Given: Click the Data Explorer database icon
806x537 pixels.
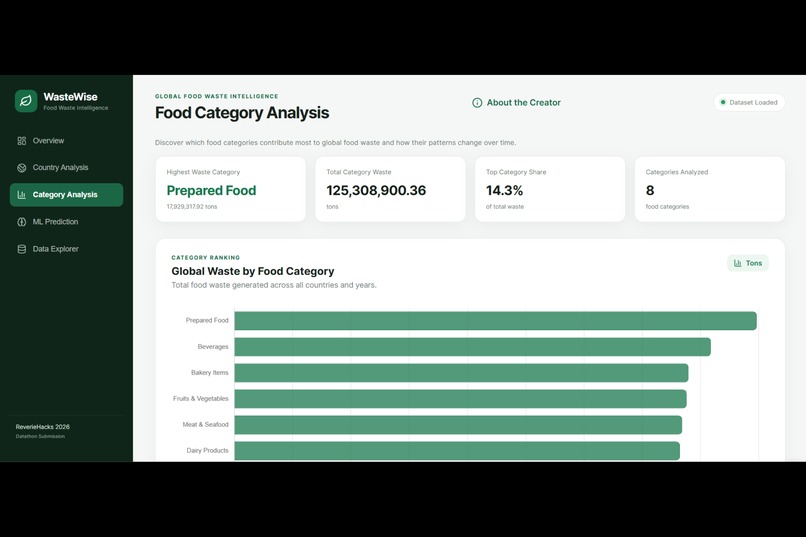Looking at the screenshot, I should [22, 249].
